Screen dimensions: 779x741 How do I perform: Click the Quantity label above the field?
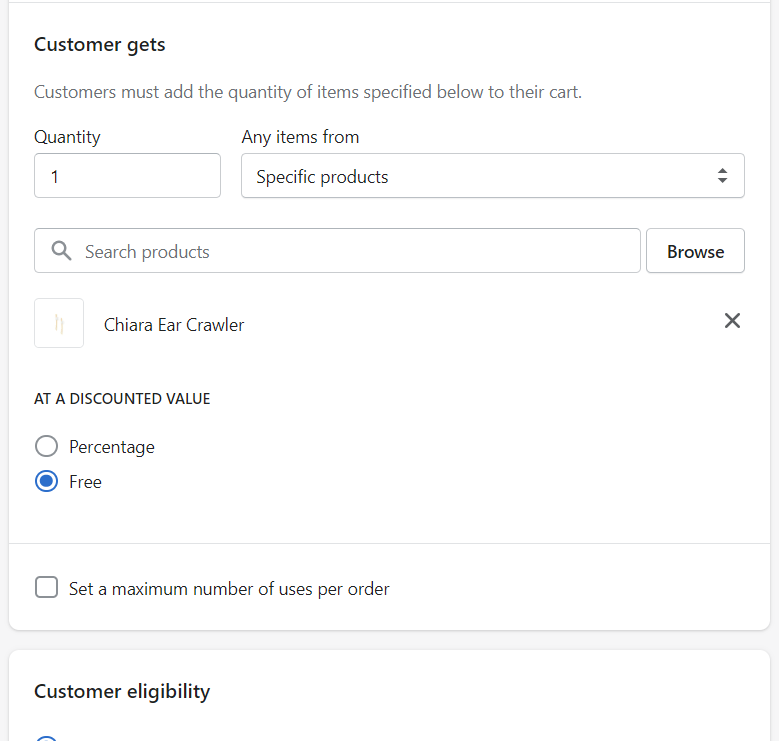point(67,137)
